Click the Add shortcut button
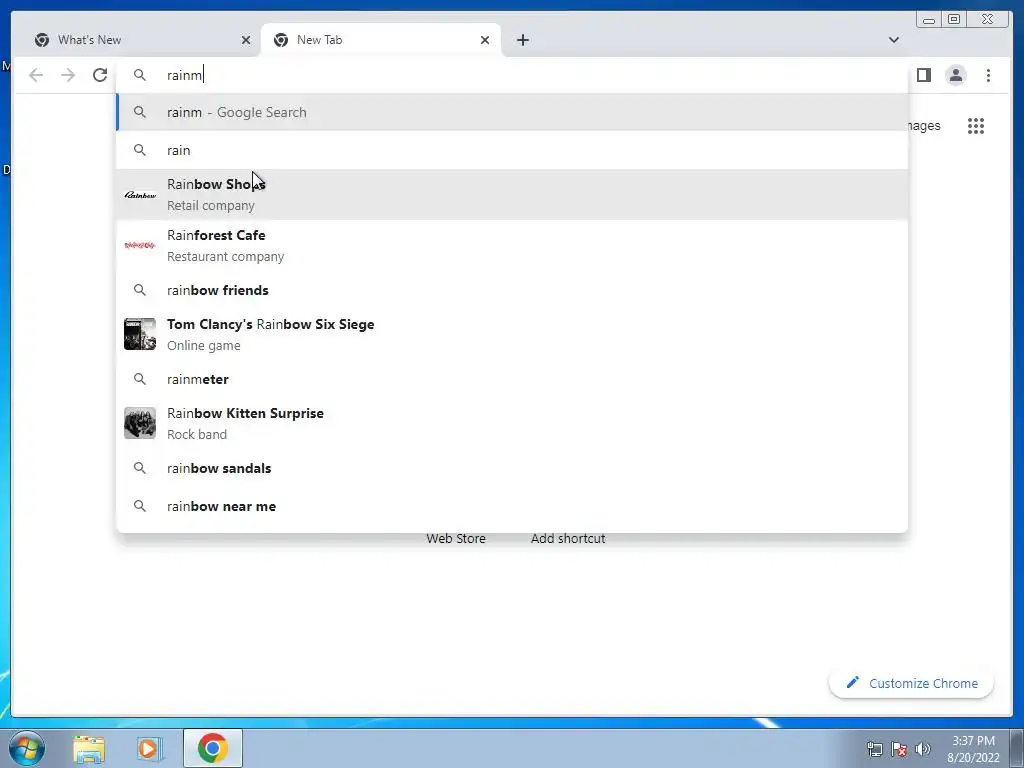The height and width of the screenshot is (768, 1024). pos(568,539)
